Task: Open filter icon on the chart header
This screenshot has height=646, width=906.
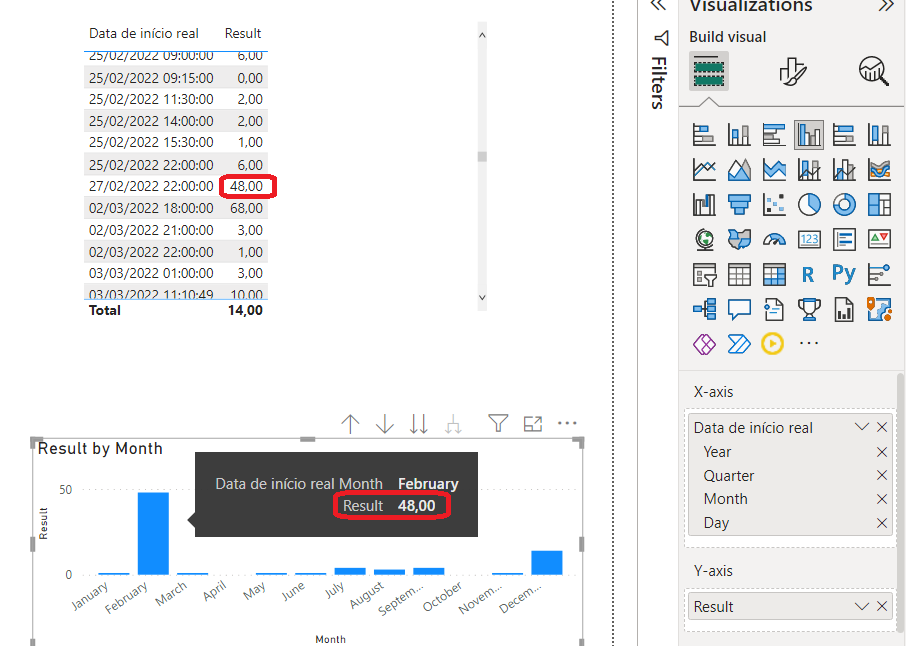Action: [x=498, y=424]
